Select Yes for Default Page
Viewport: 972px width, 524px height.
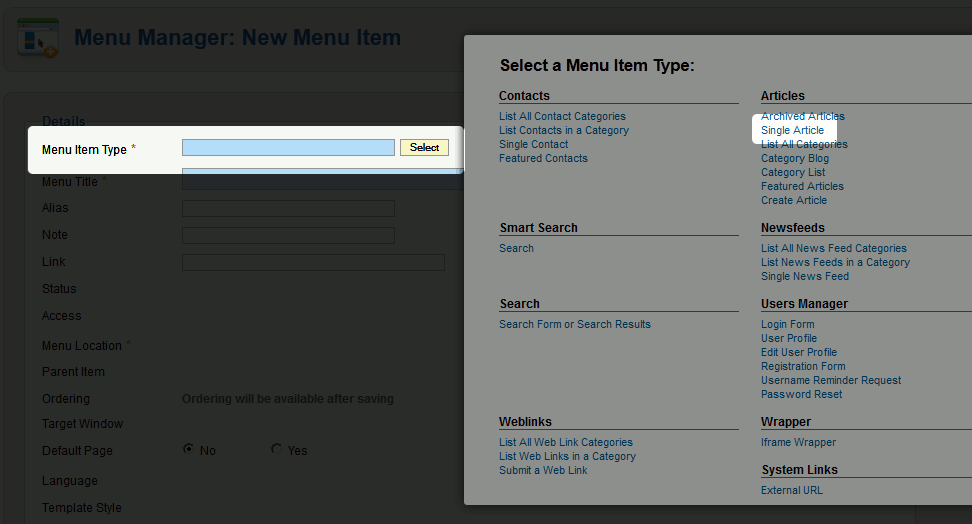pyautogui.click(x=276, y=449)
